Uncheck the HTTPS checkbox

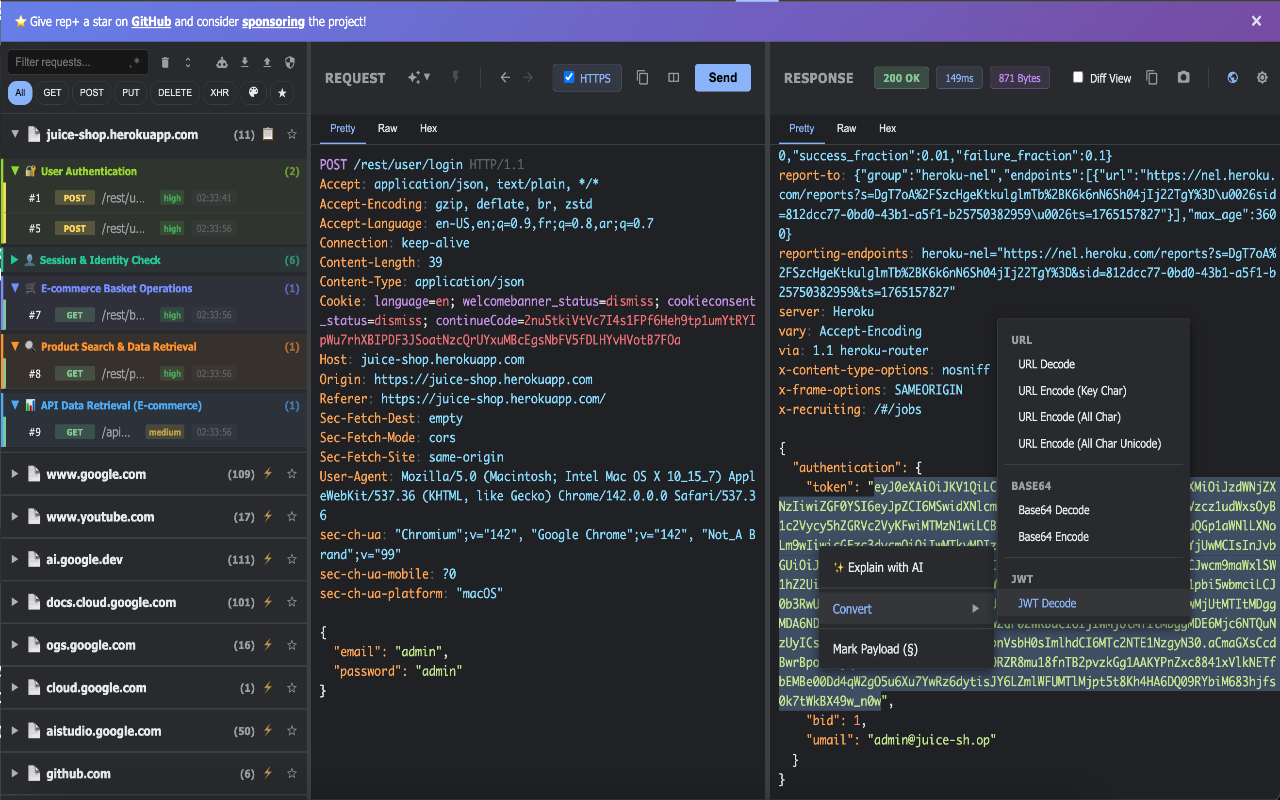tap(569, 78)
